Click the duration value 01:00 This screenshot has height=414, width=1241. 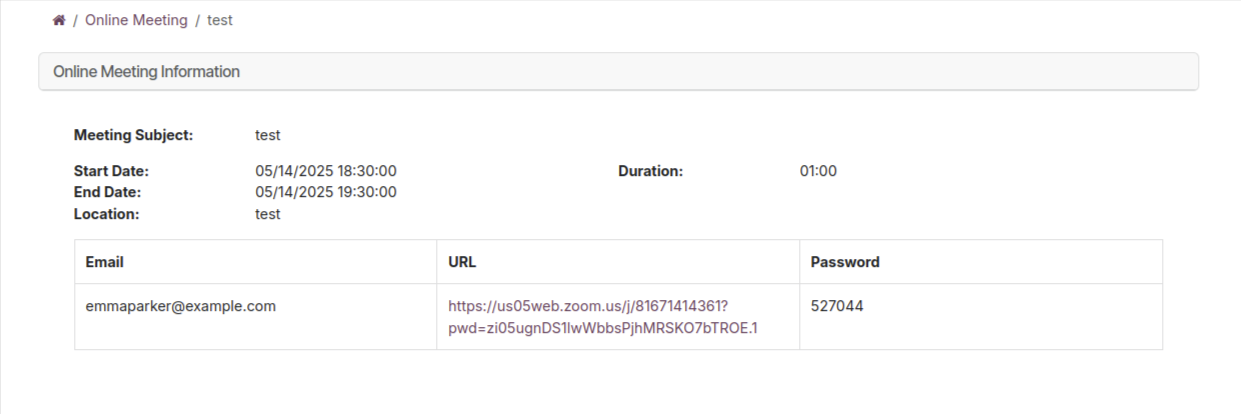(818, 171)
